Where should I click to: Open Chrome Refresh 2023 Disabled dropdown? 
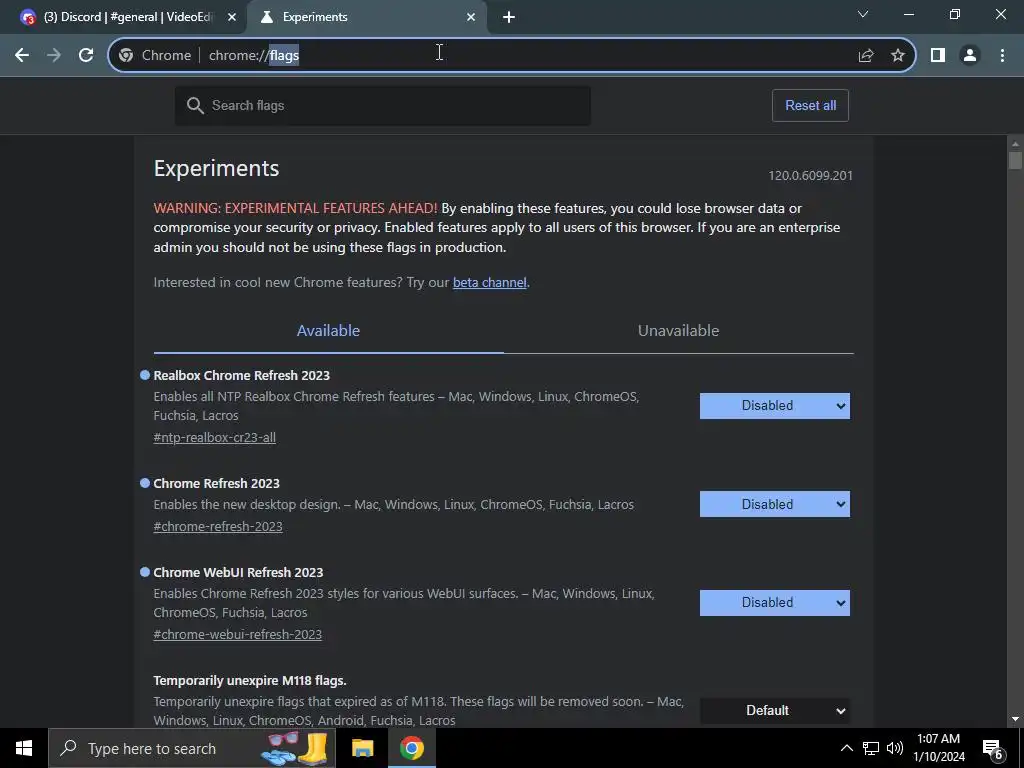tap(775, 504)
